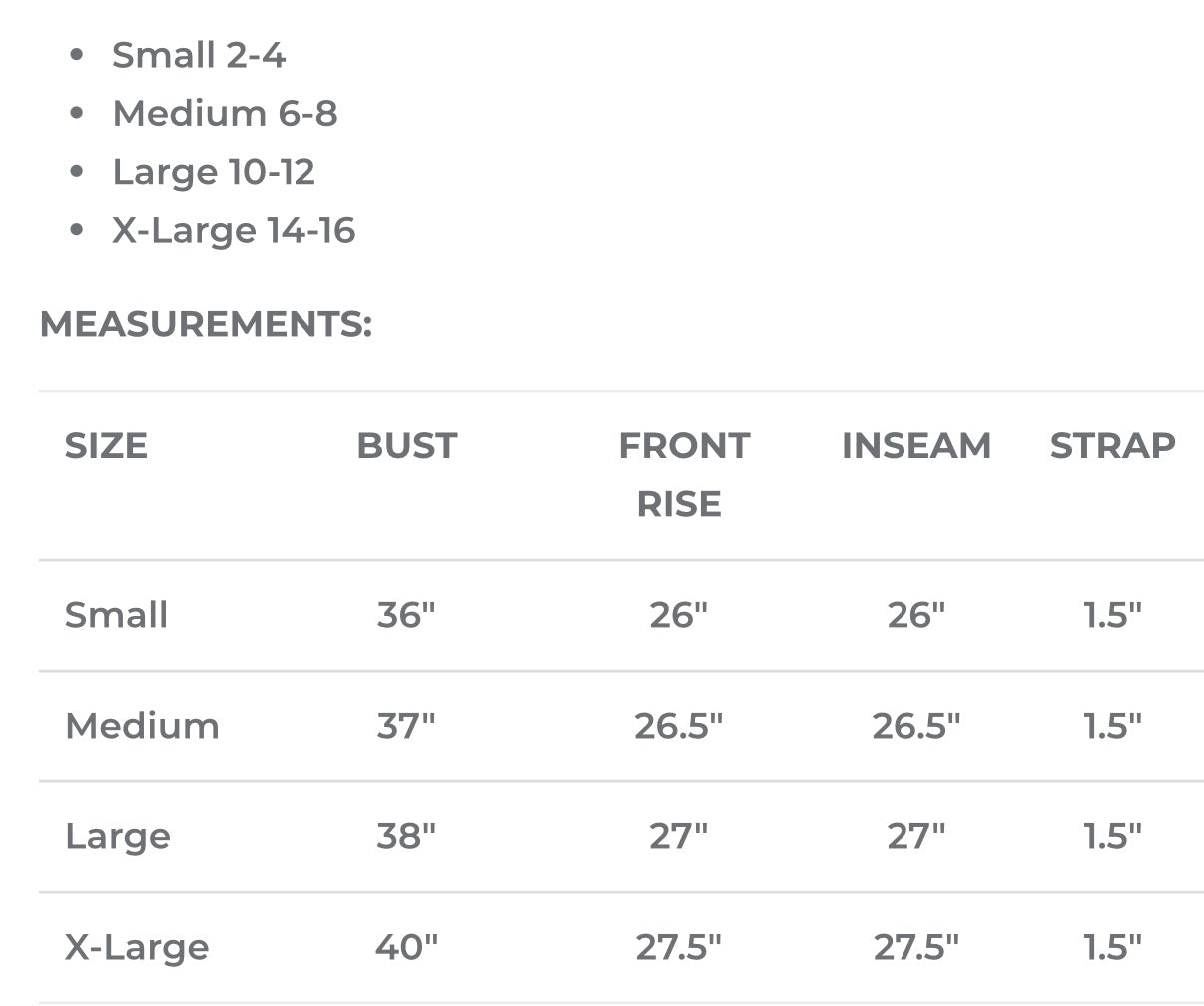Select the Large 10-12 size text
This screenshot has width=1204, height=1006.
coord(214,172)
